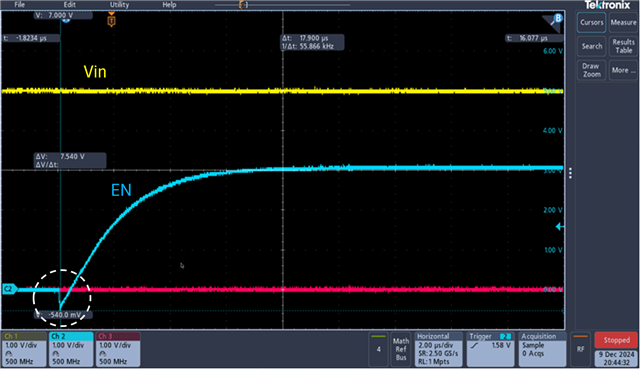
Task: Add channel 4 with the numbered button
Action: (x=378, y=349)
